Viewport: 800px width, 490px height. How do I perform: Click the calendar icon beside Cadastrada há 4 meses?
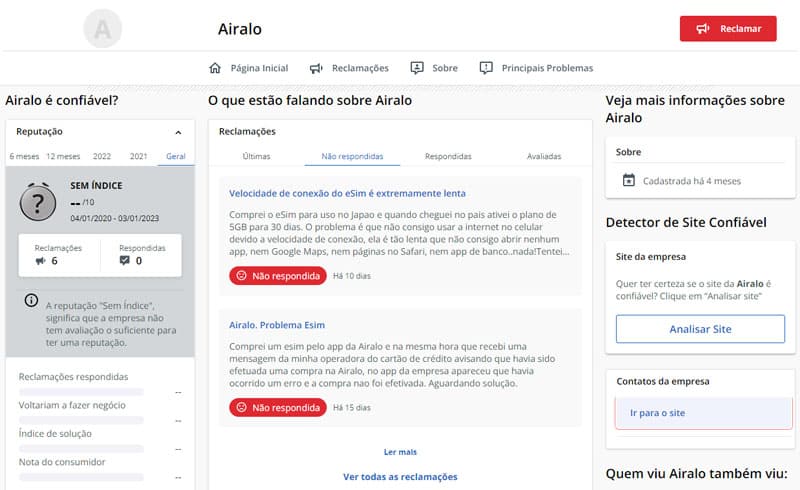pyautogui.click(x=629, y=180)
